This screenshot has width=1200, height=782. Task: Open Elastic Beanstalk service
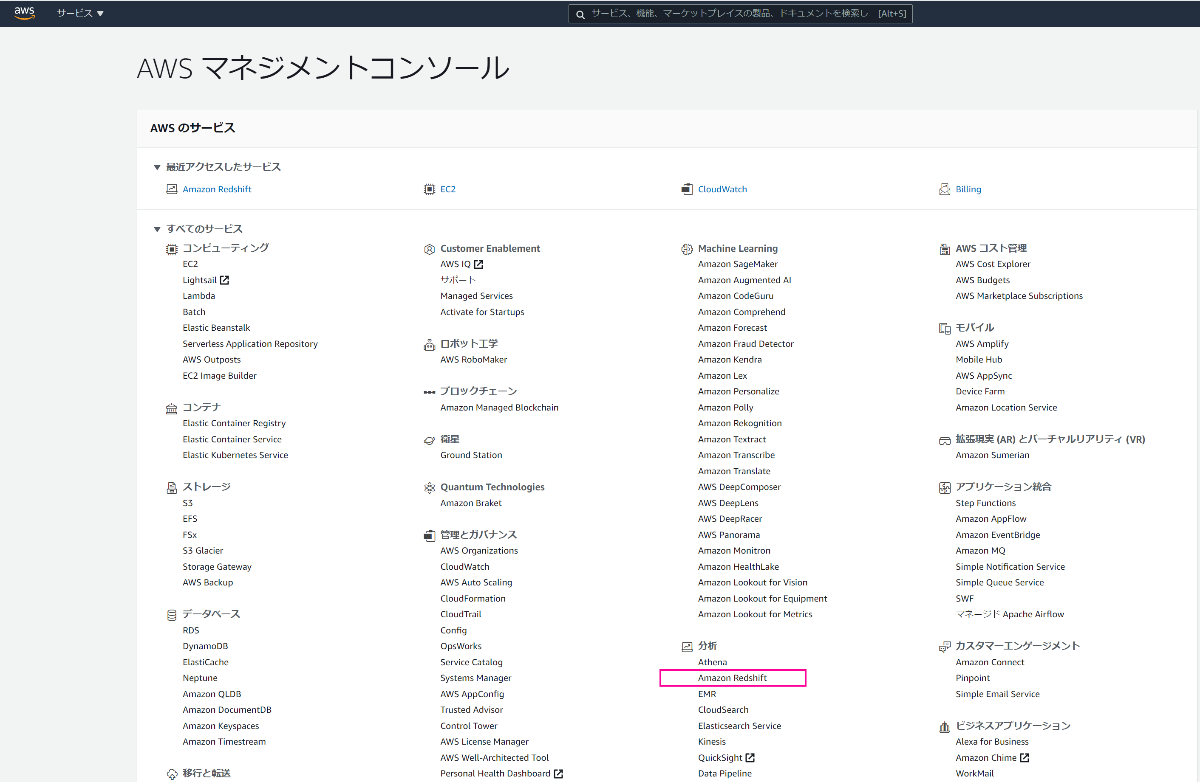[216, 328]
